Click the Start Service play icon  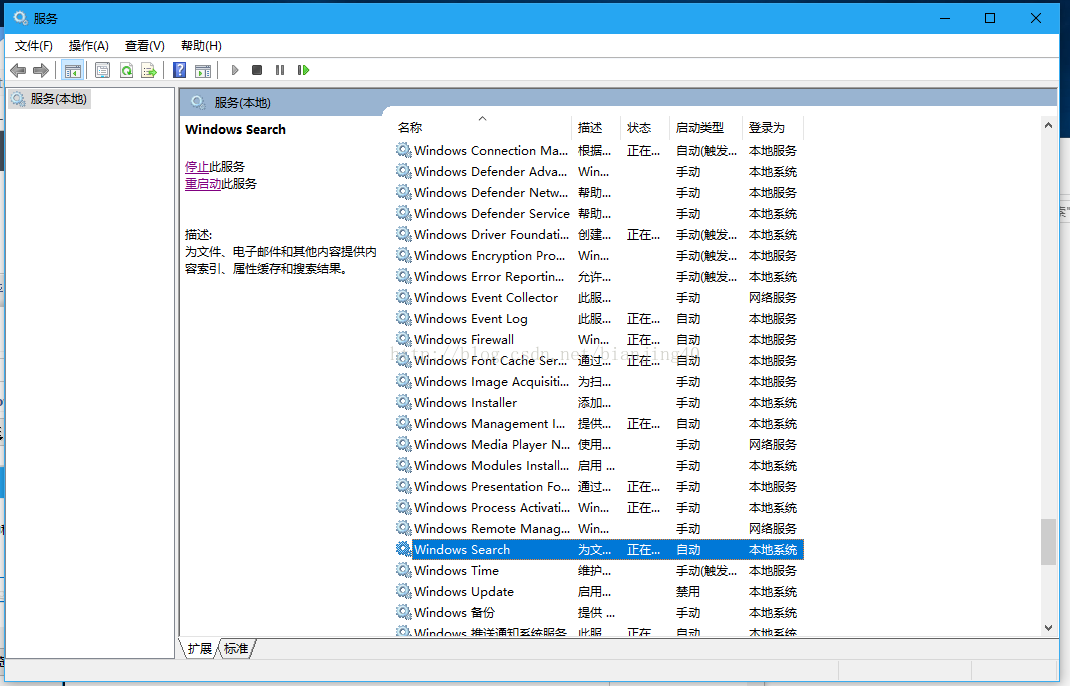(x=235, y=70)
